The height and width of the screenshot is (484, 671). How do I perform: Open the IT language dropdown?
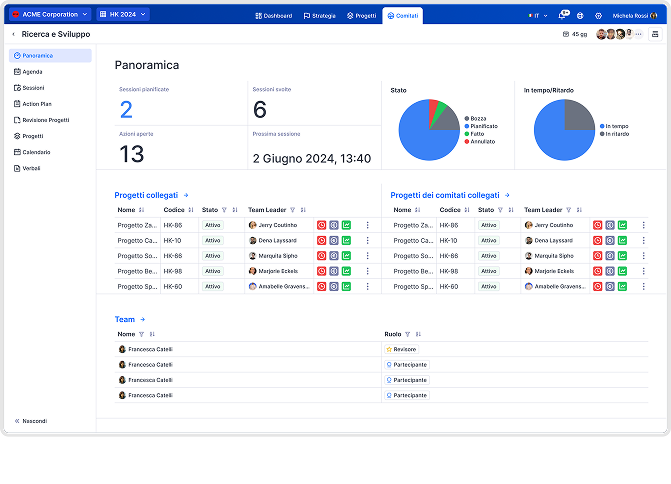click(537, 16)
